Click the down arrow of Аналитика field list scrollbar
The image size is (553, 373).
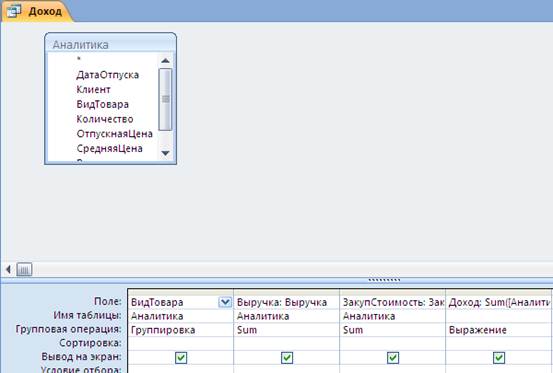tap(165, 153)
